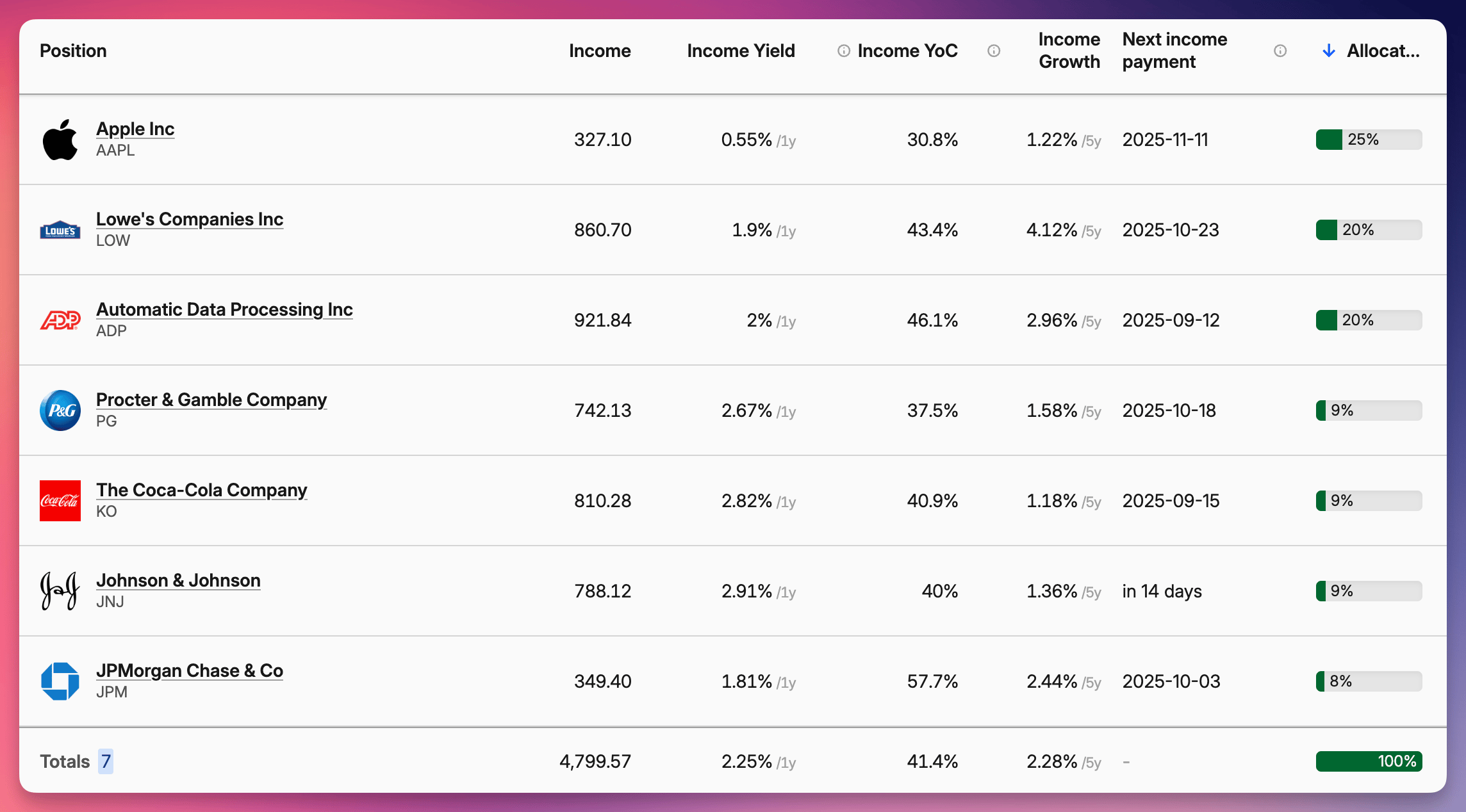Click Lowe's next payment 2025-10-23

tap(1171, 230)
